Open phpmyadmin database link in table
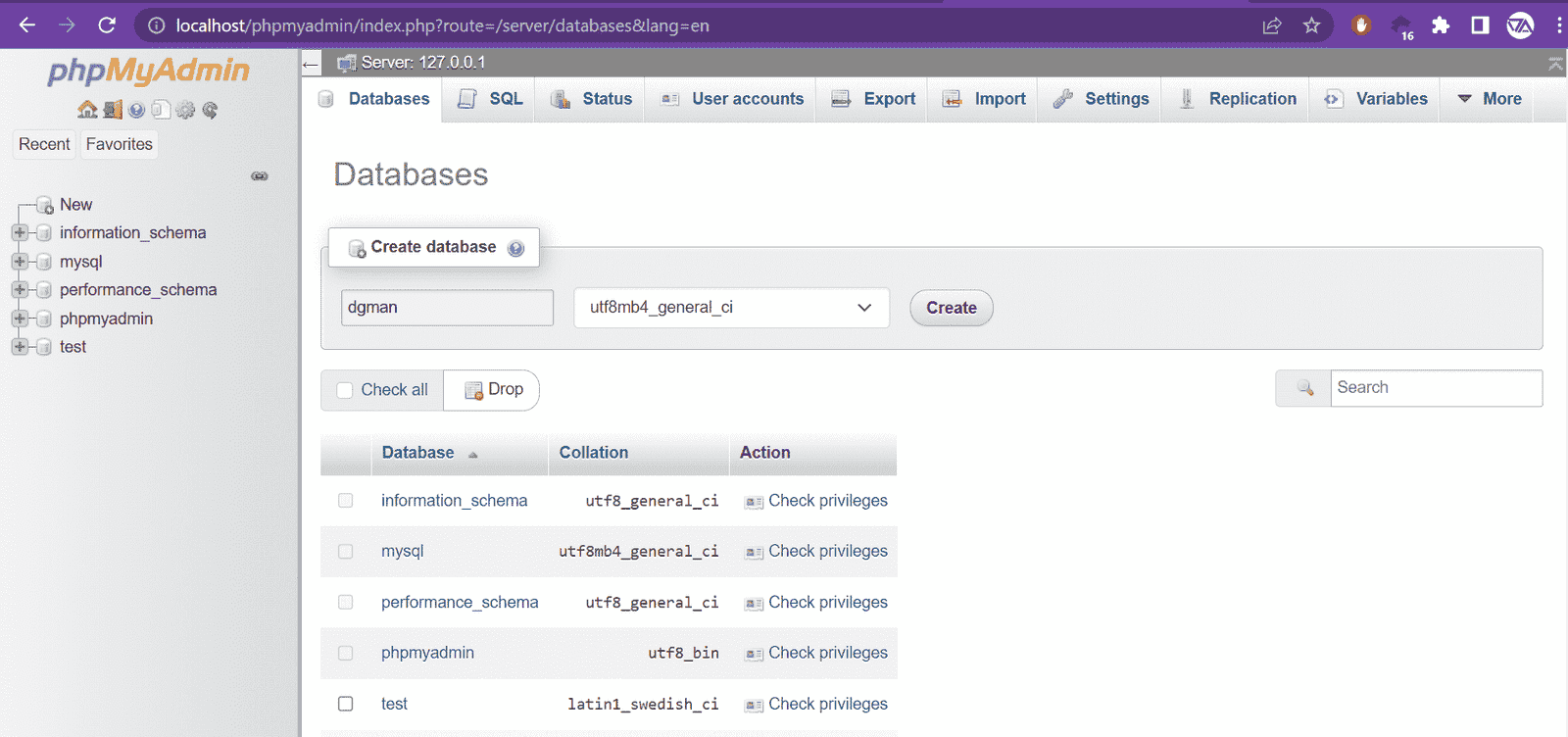The height and width of the screenshot is (737, 1568). tap(427, 653)
